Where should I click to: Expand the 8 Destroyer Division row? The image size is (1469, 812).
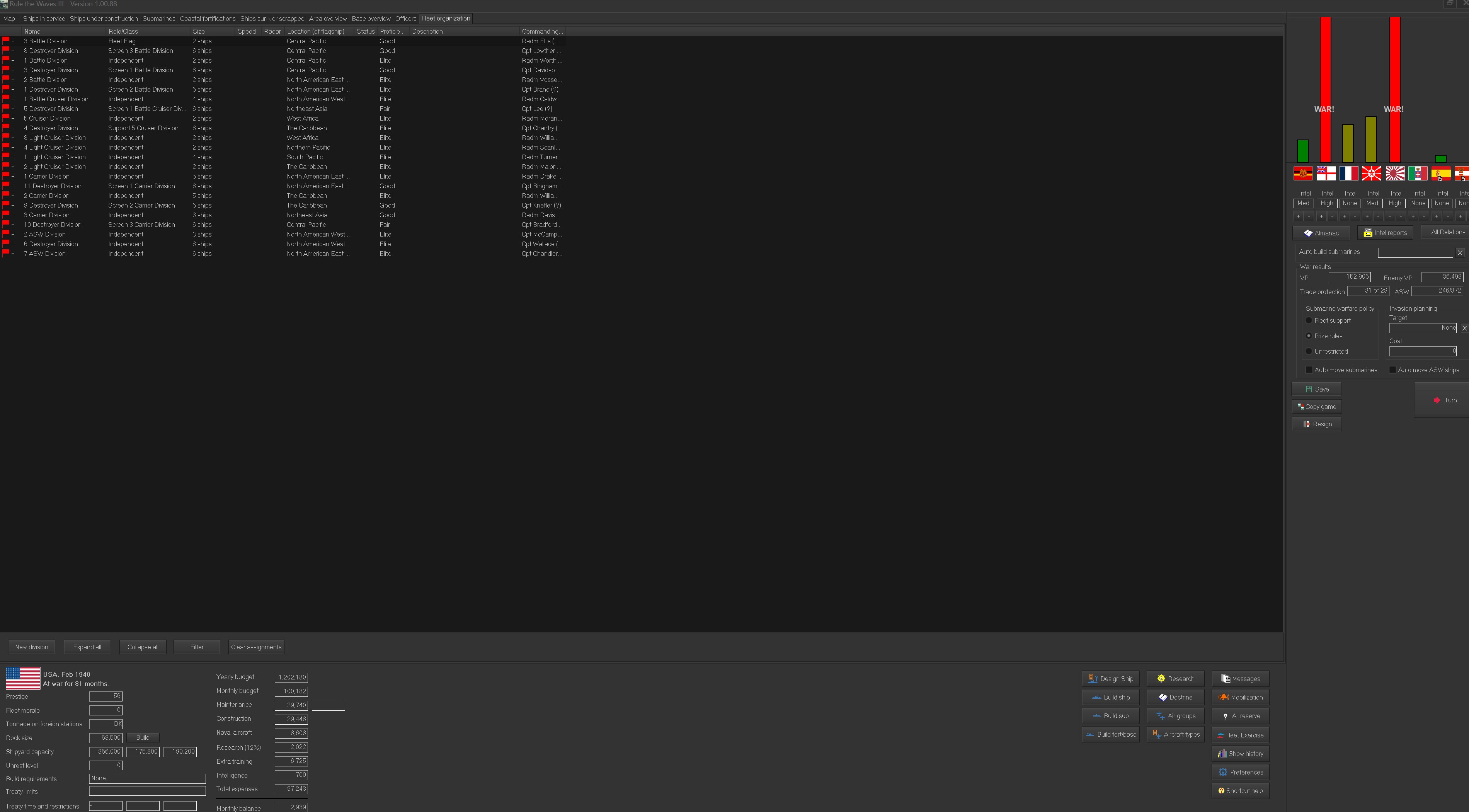pos(13,51)
